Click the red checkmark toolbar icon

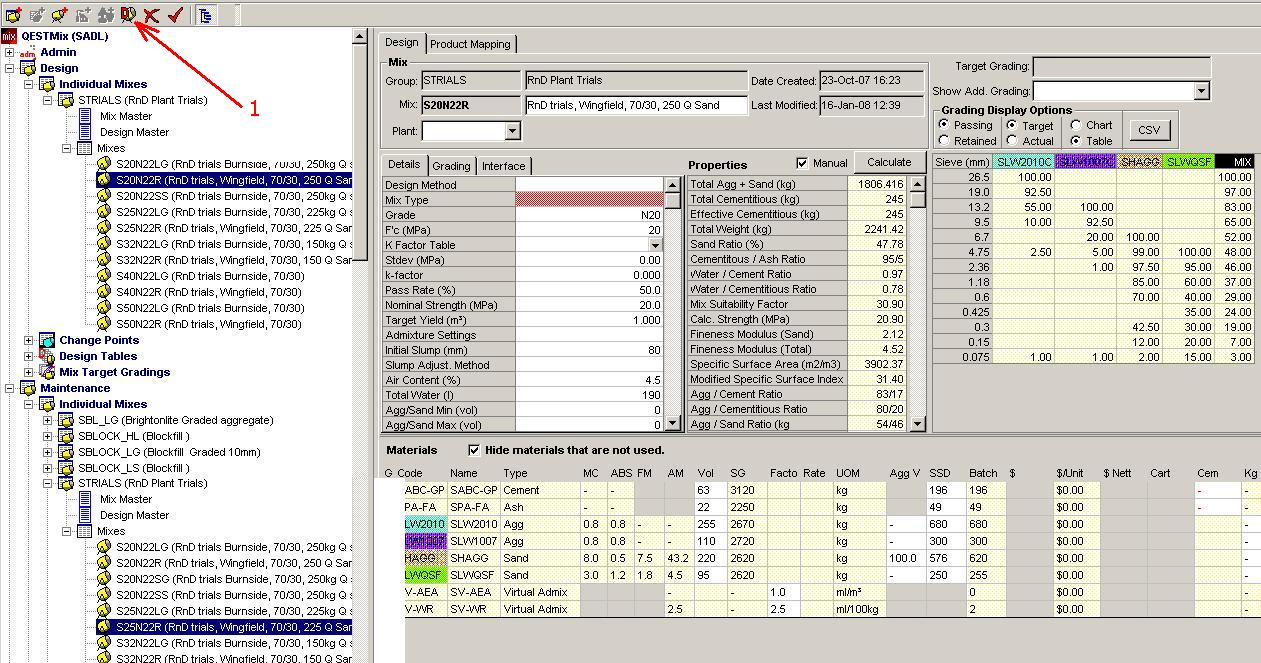(175, 15)
